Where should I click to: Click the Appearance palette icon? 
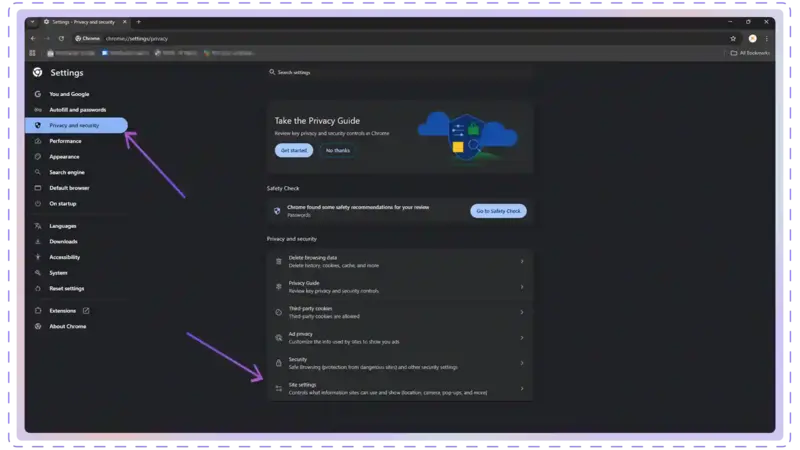(38, 157)
